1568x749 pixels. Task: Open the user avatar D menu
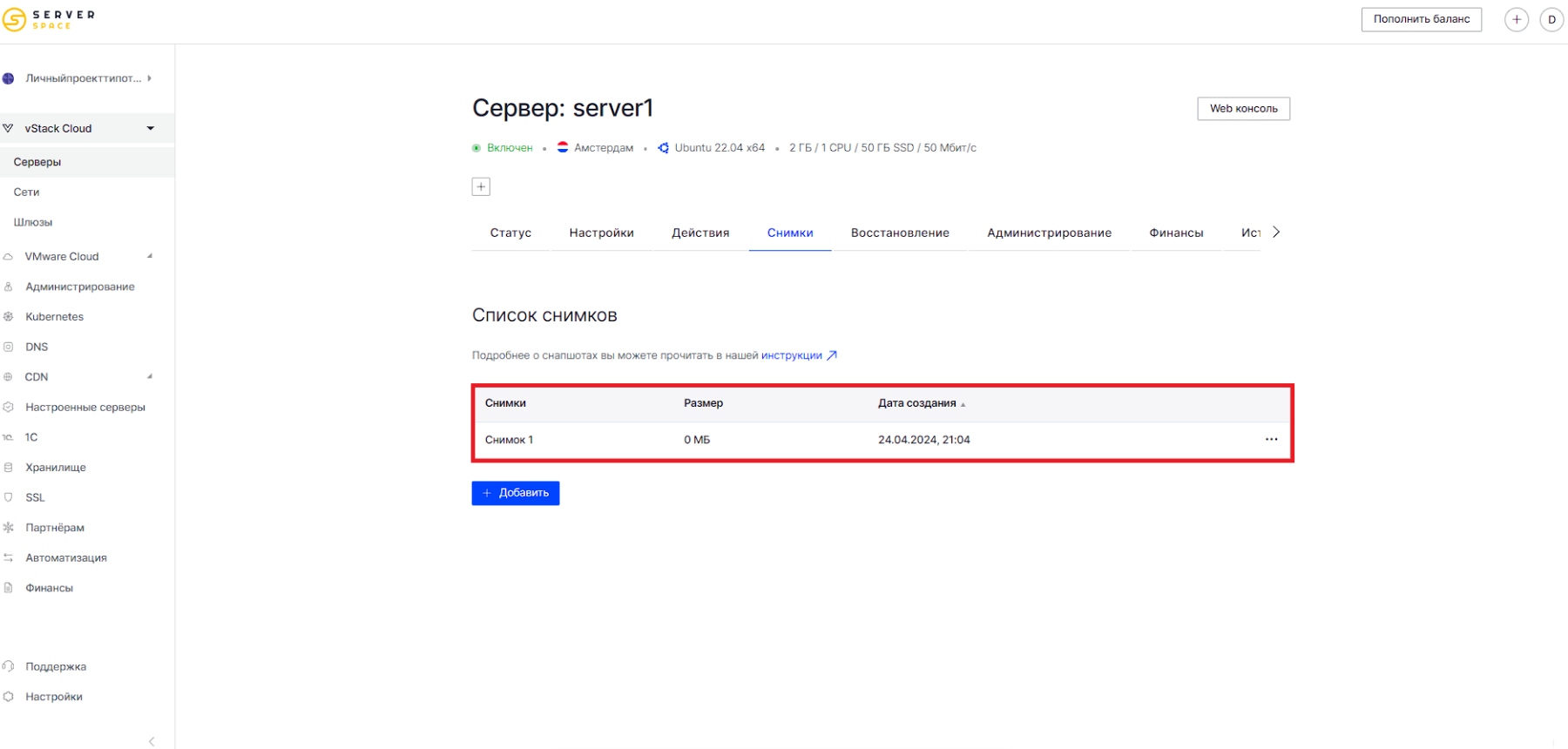pos(1551,19)
